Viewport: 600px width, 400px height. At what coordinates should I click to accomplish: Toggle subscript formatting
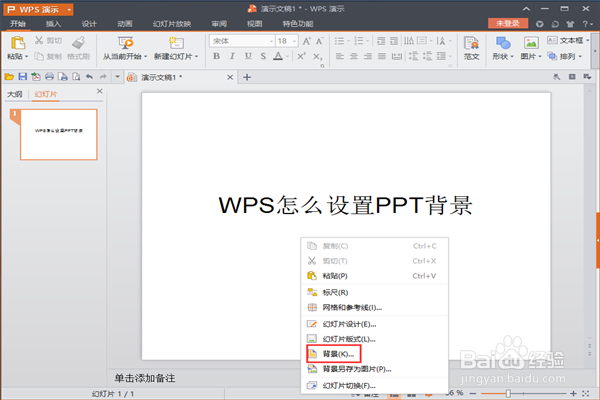317,57
